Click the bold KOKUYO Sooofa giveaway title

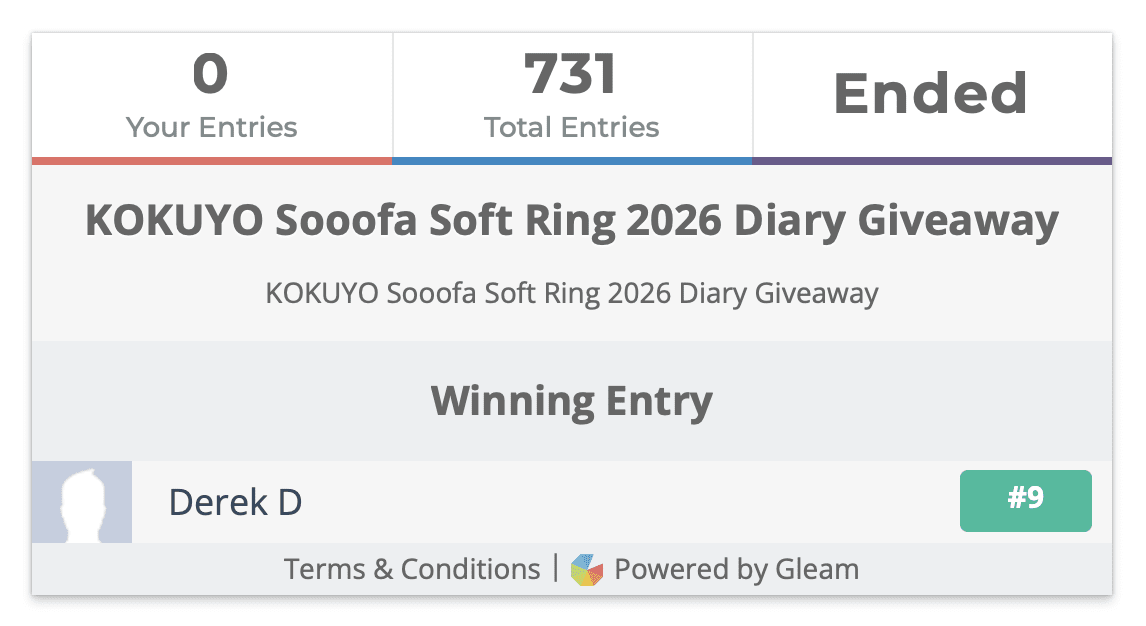point(572,220)
